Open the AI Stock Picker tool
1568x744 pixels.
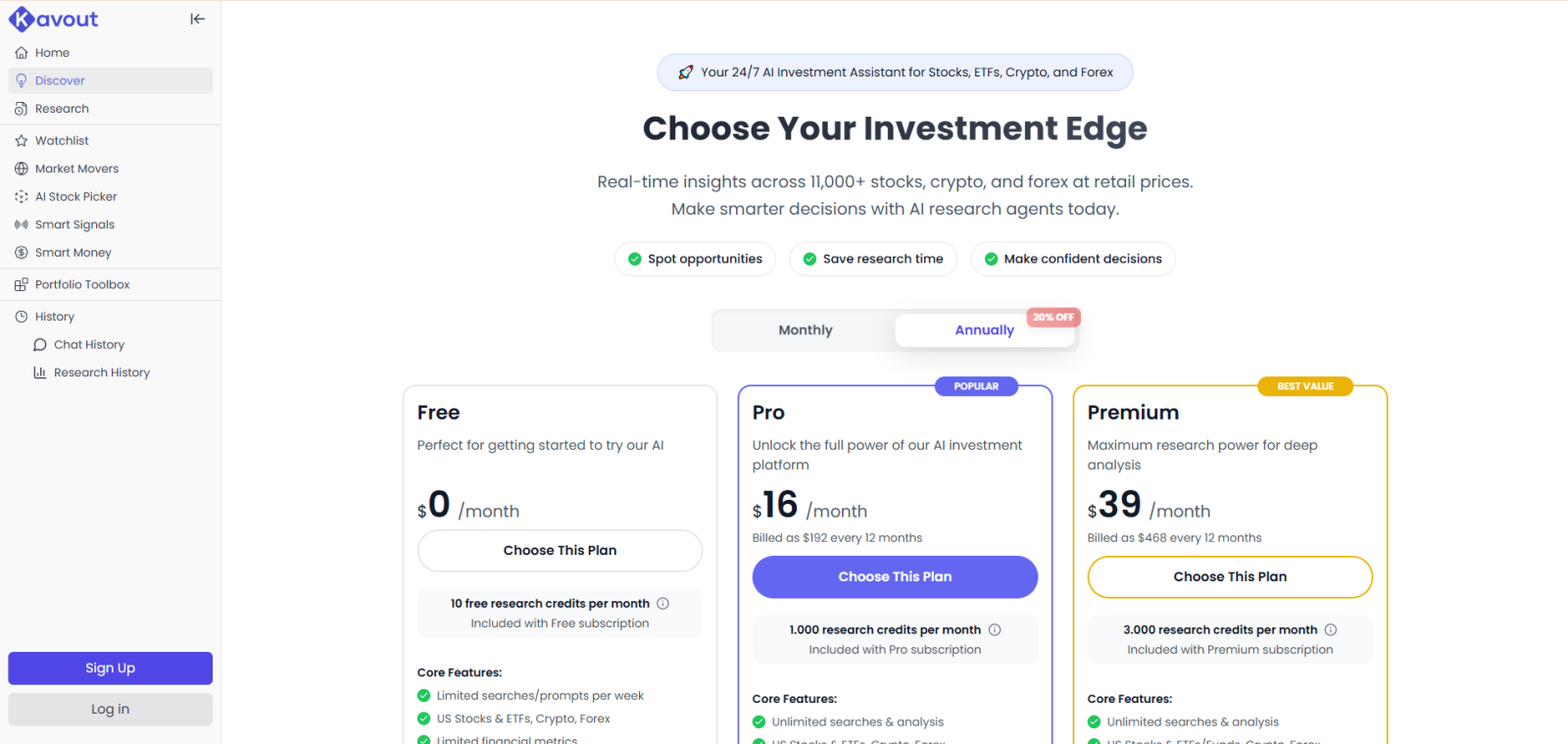pyautogui.click(x=75, y=196)
